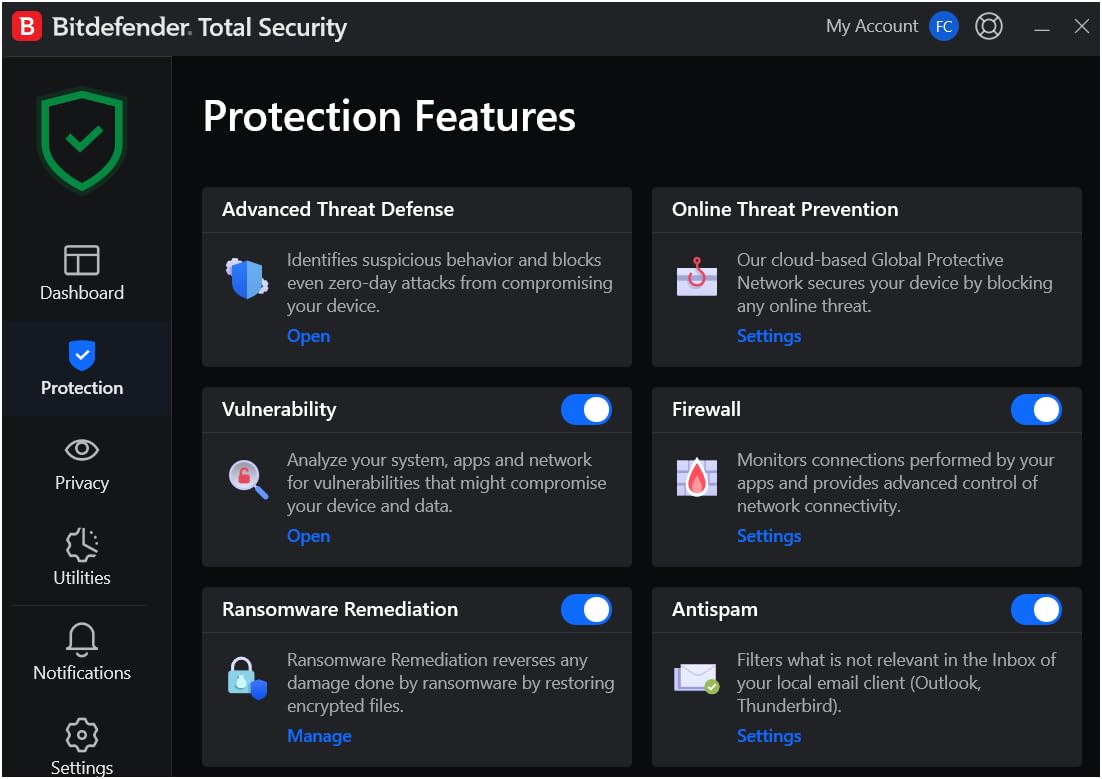This screenshot has width=1102, height=779.
Task: Open the Settings gear in sidebar
Action: click(82, 735)
